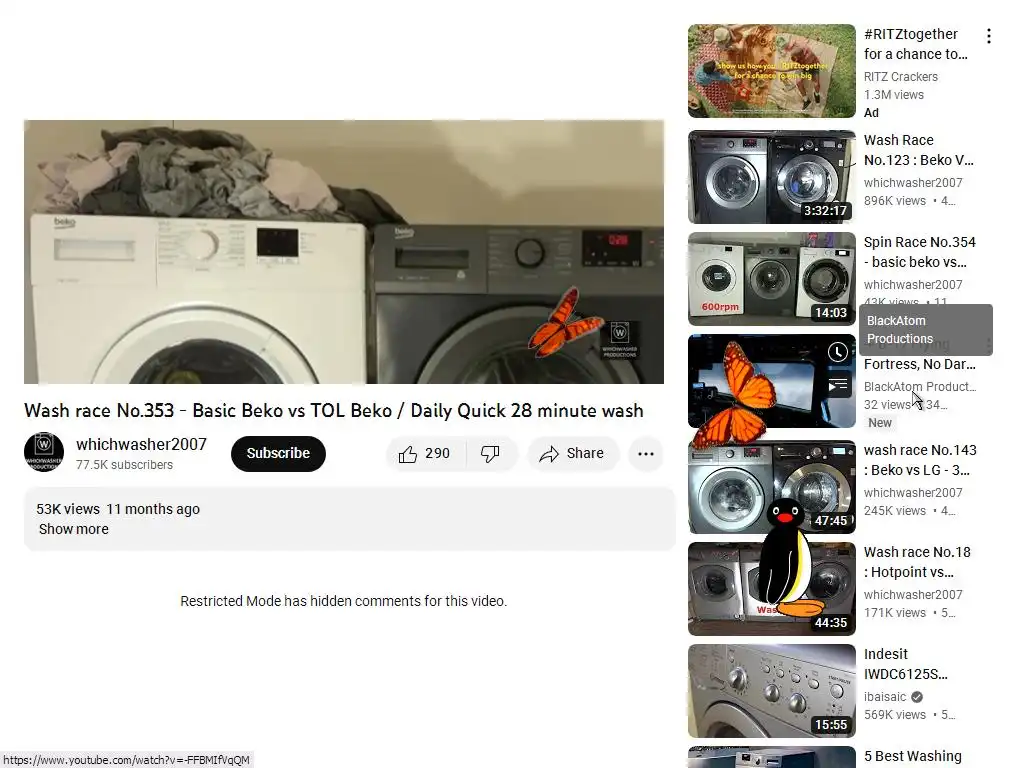Open options menu for RITZ Crackers ad
This screenshot has width=1024, height=768.
tap(989, 36)
